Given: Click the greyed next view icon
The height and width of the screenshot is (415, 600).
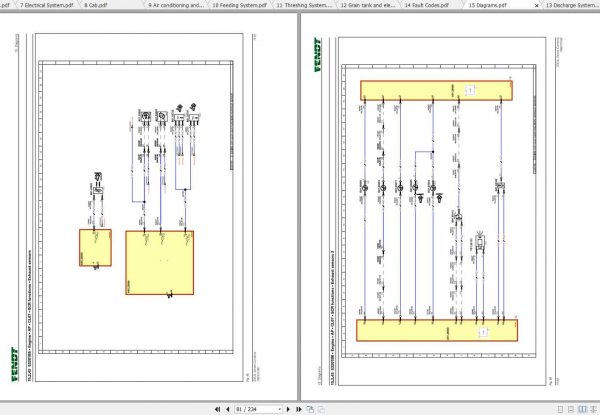Looking at the screenshot, I should click(321, 409).
